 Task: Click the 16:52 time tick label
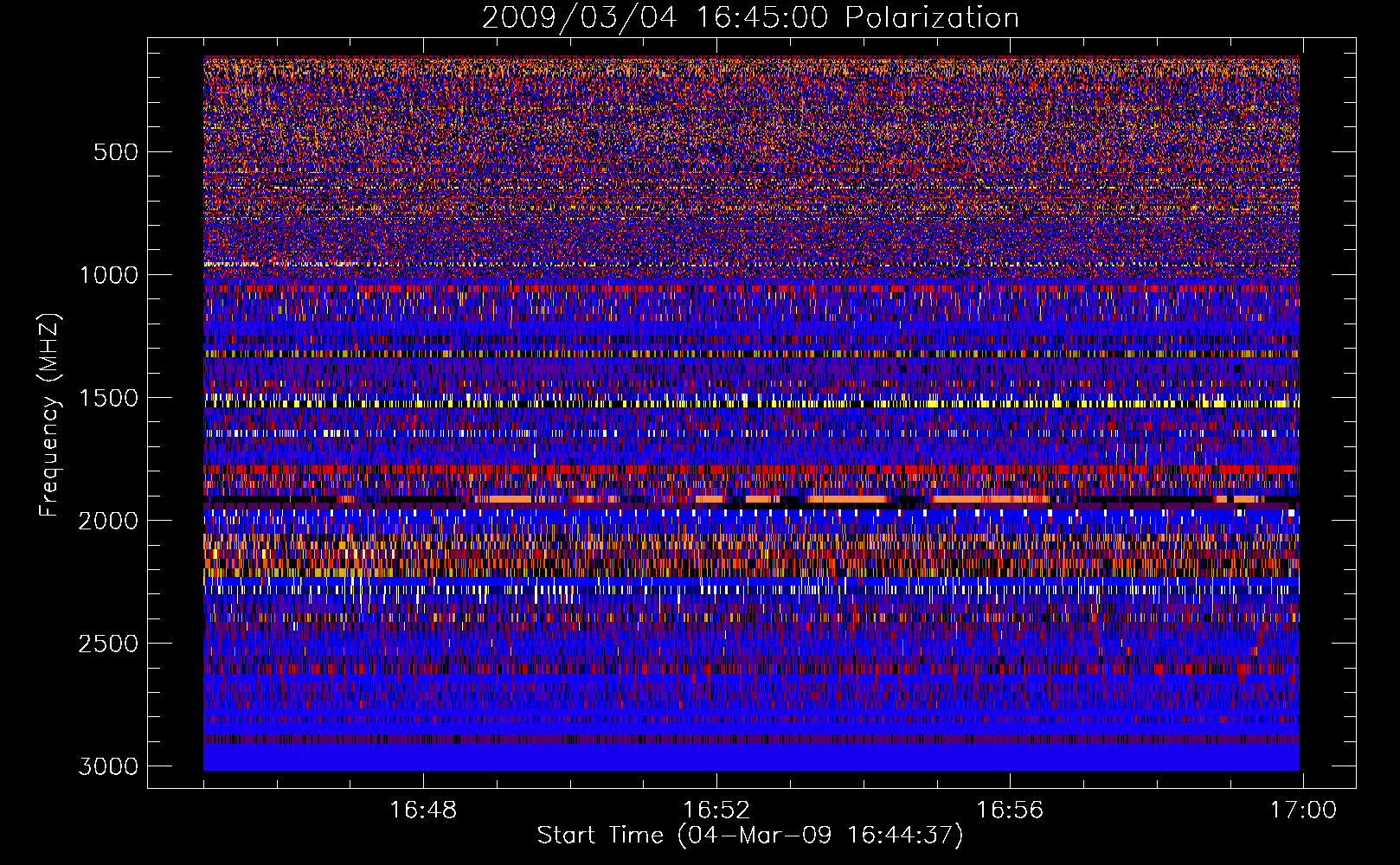716,811
